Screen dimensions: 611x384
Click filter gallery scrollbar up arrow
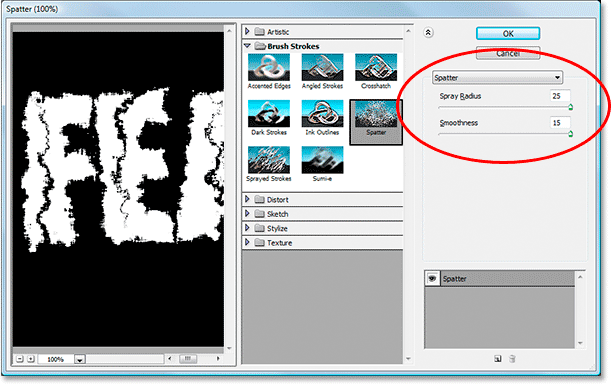click(408, 31)
